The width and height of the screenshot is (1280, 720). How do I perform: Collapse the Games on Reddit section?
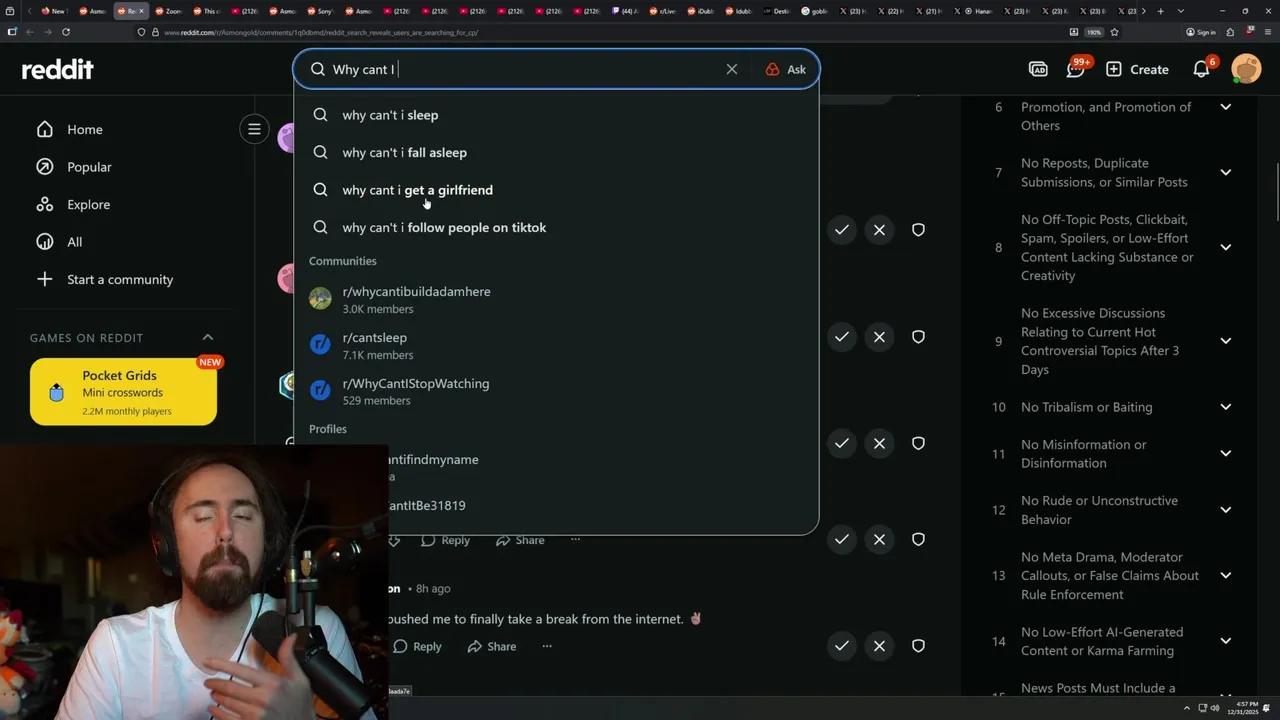(208, 337)
